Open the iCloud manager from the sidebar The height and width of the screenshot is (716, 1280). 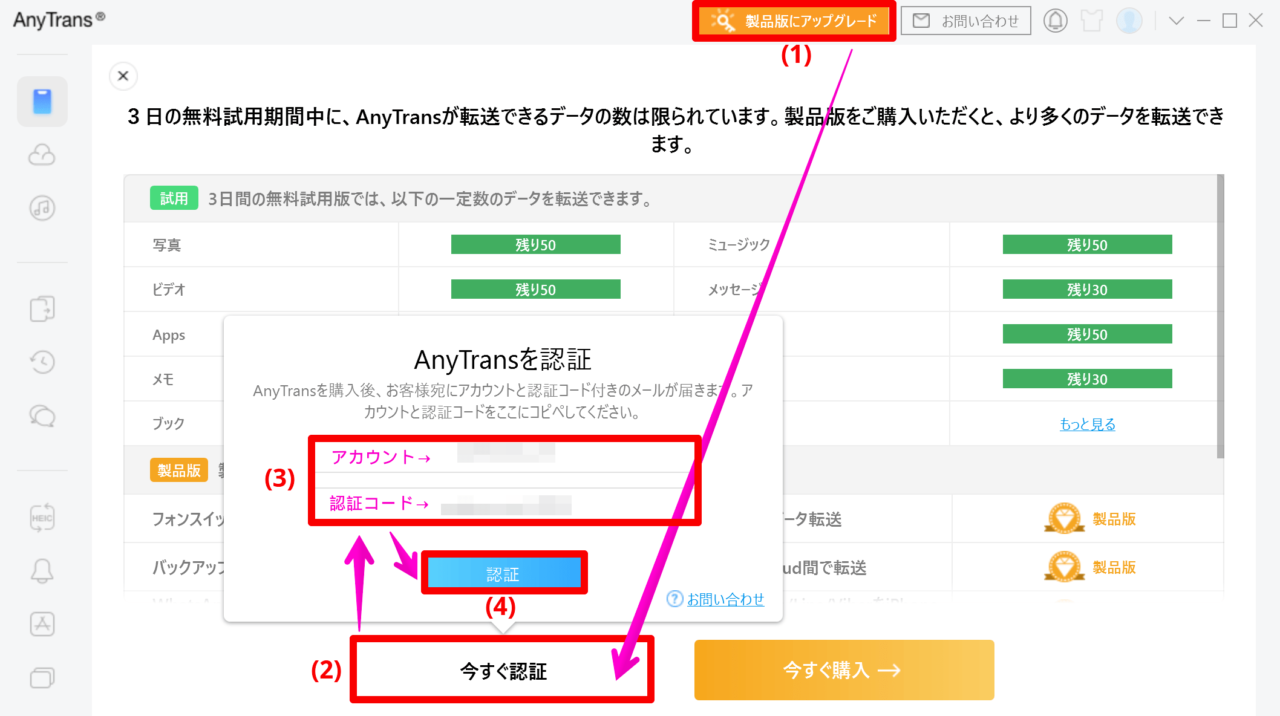(42, 154)
